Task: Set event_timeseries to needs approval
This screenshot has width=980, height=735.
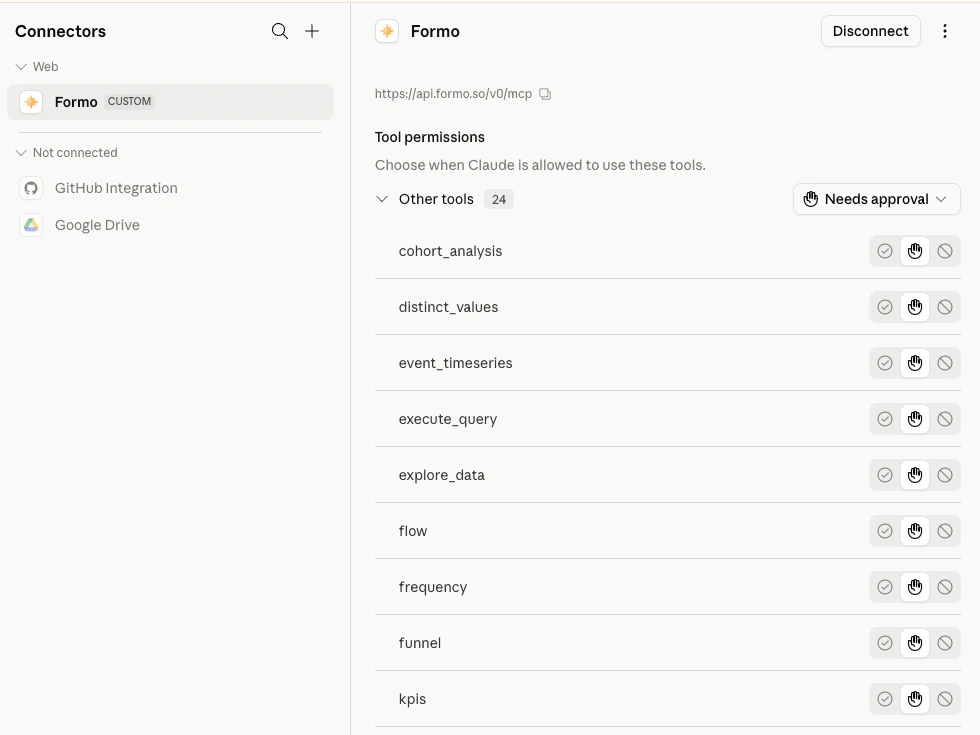Action: tap(914, 363)
